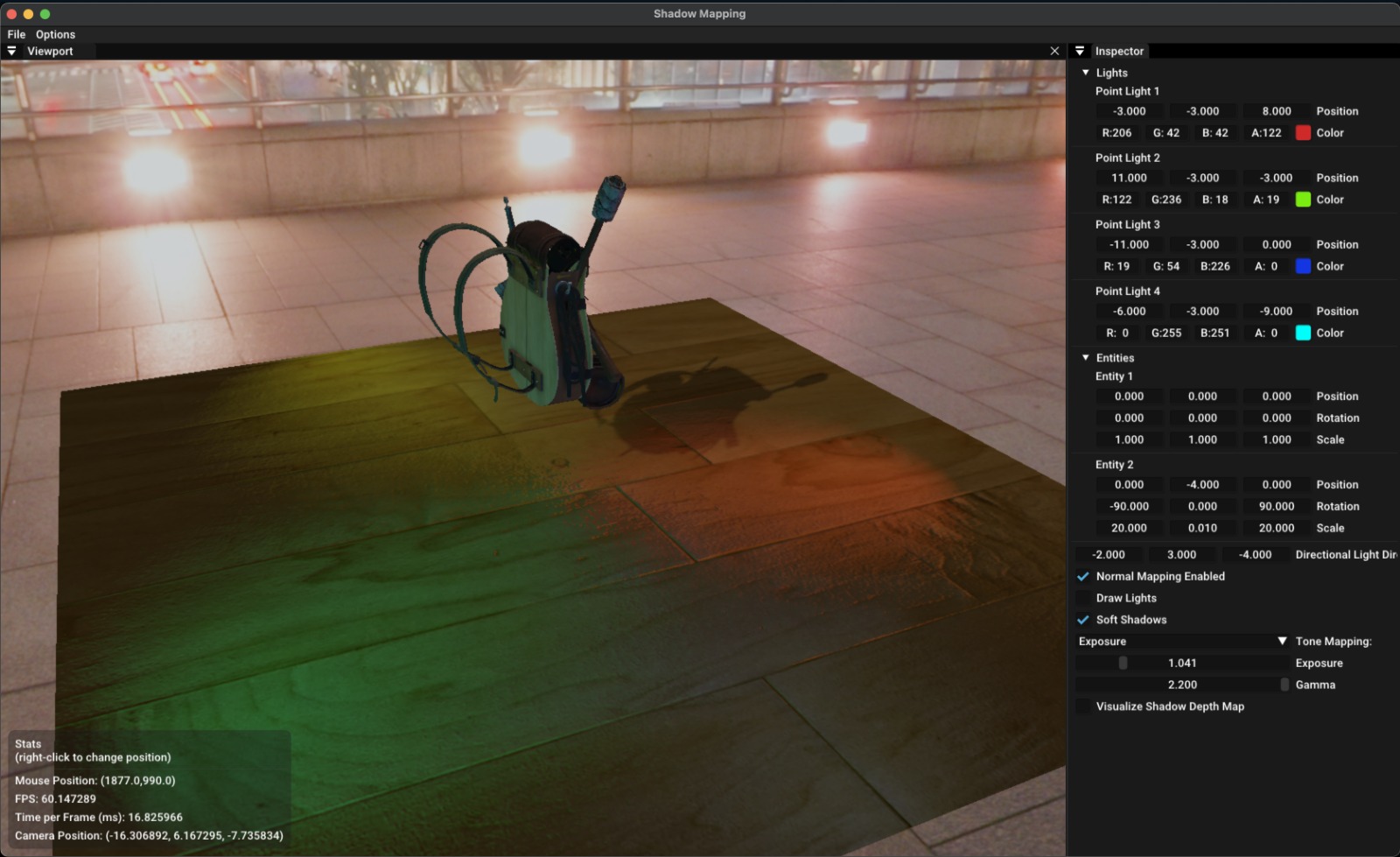This screenshot has height=857, width=1400.
Task: Select Point Light 2 X position 11.000
Action: coord(1130,178)
